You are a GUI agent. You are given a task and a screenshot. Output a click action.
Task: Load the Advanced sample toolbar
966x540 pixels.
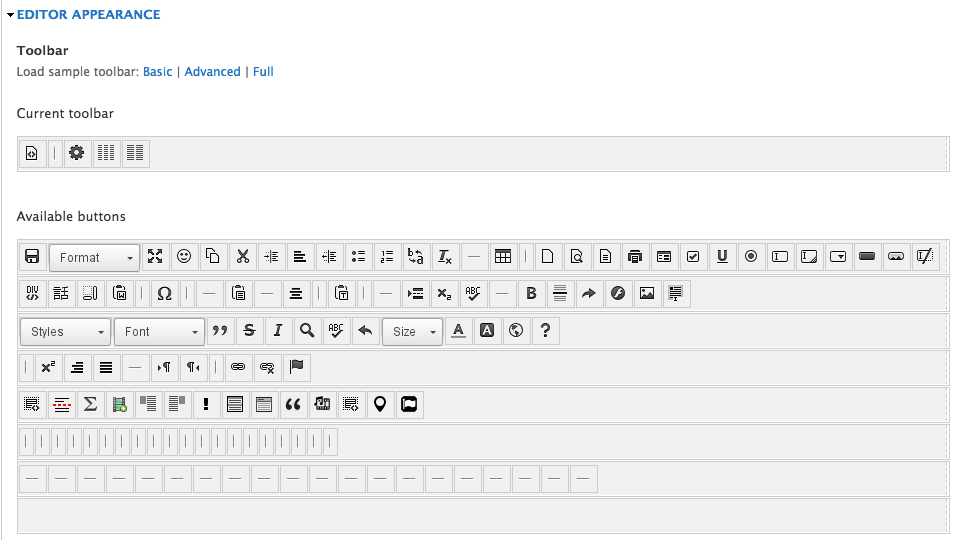(213, 71)
